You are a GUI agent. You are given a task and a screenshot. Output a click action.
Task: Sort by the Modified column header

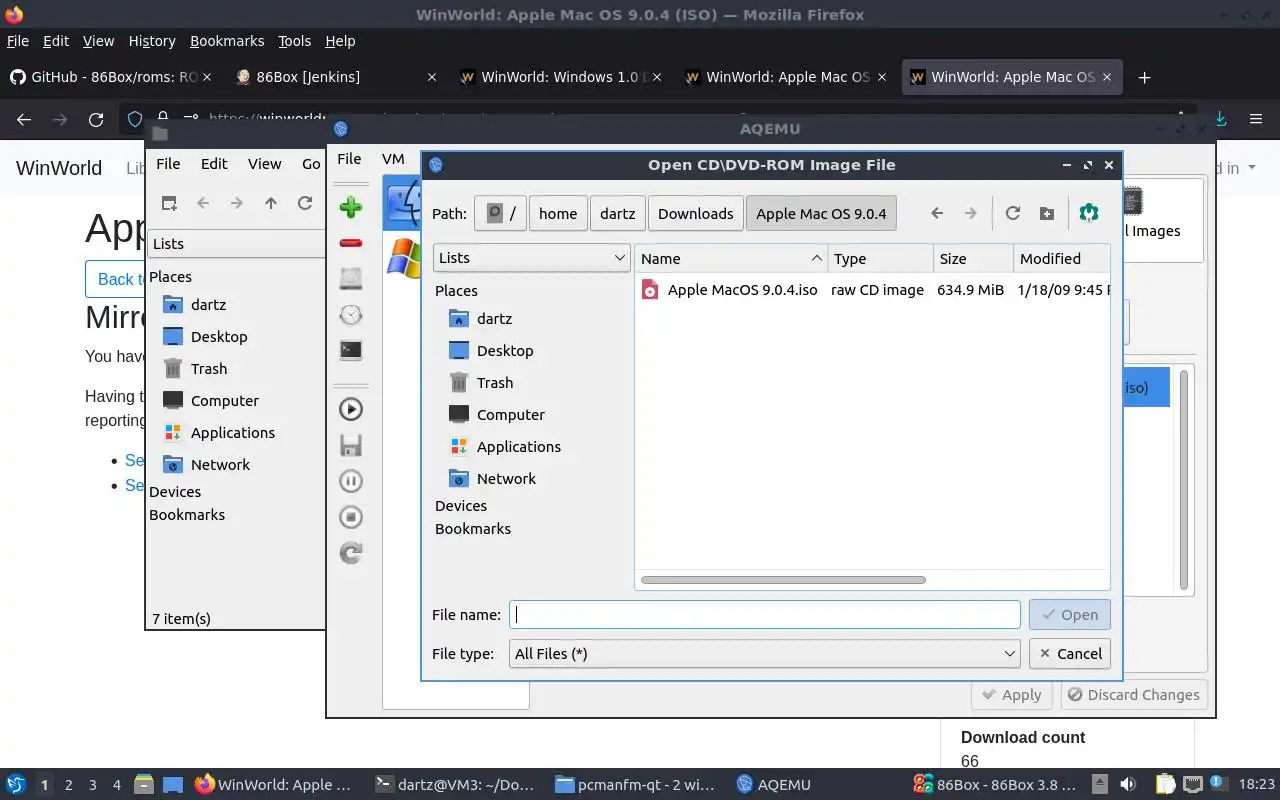click(x=1061, y=258)
